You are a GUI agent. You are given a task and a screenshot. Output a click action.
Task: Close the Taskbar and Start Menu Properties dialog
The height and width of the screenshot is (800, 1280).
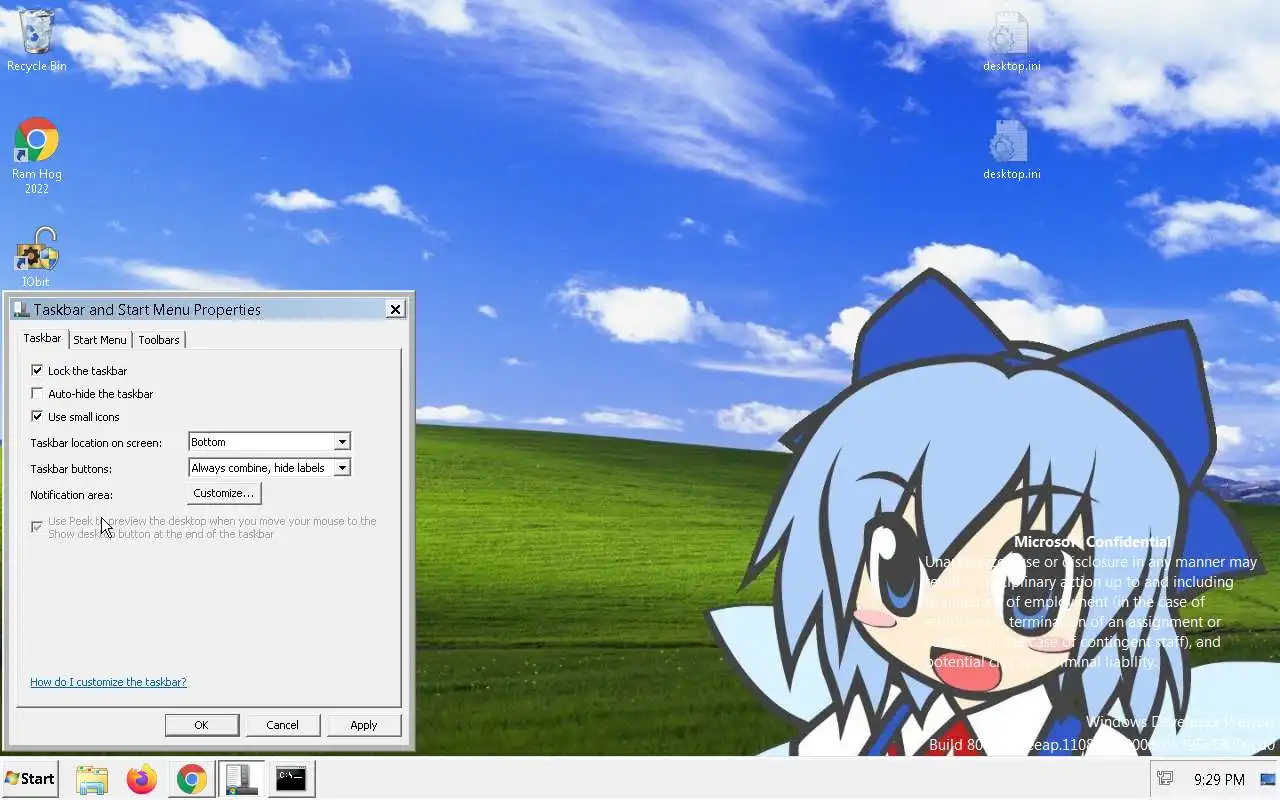395,310
